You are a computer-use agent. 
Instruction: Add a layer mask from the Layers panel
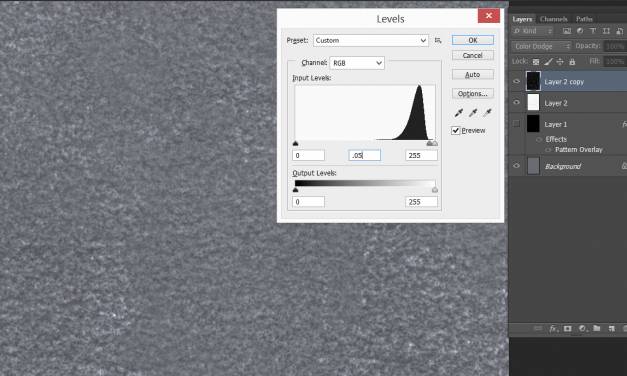click(x=567, y=328)
